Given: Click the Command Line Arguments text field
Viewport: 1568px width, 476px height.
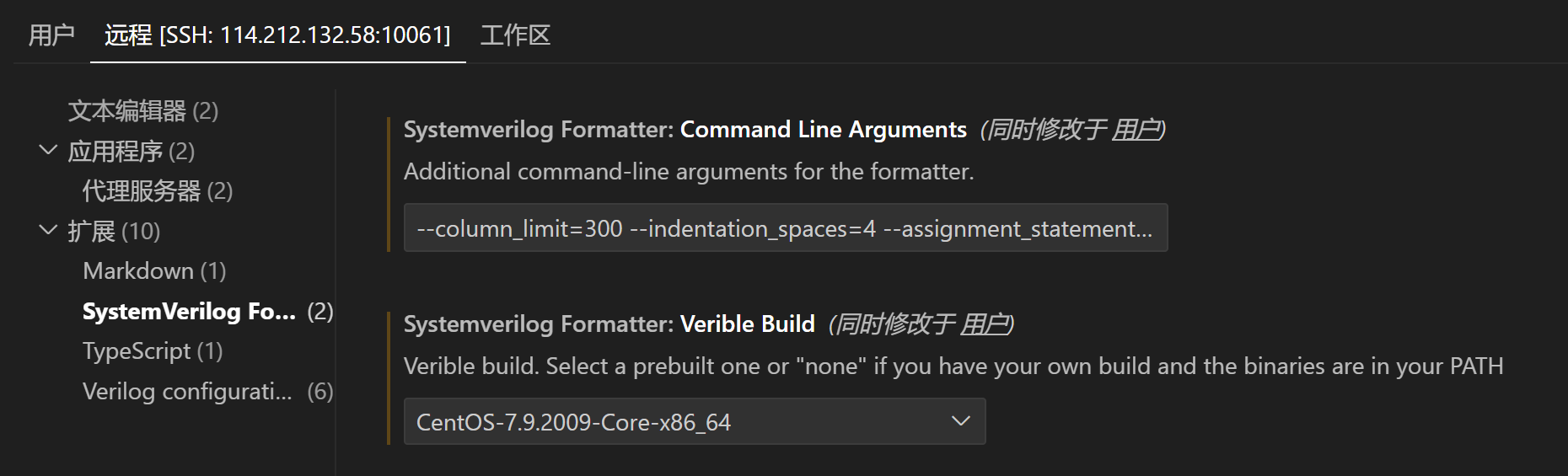Looking at the screenshot, I should click(x=785, y=228).
